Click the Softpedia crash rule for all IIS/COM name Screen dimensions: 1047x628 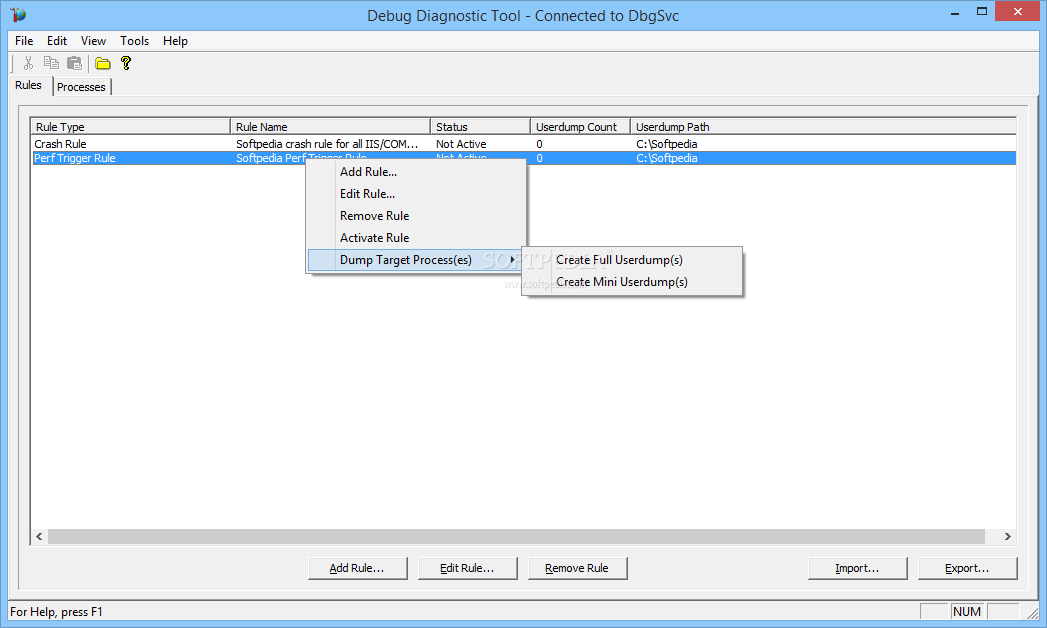pos(327,143)
